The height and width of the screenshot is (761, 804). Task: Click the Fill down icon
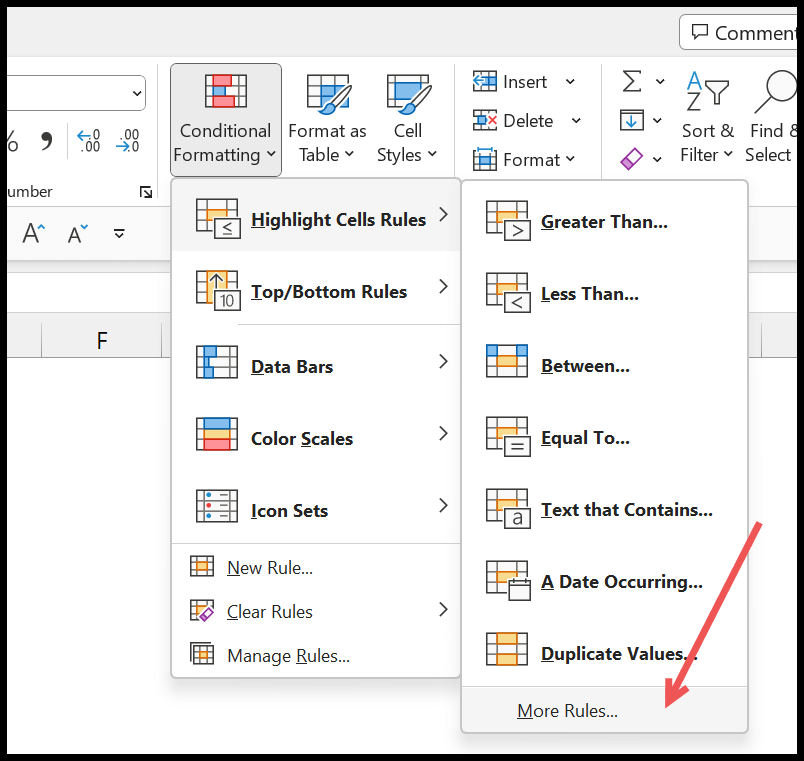(x=632, y=120)
